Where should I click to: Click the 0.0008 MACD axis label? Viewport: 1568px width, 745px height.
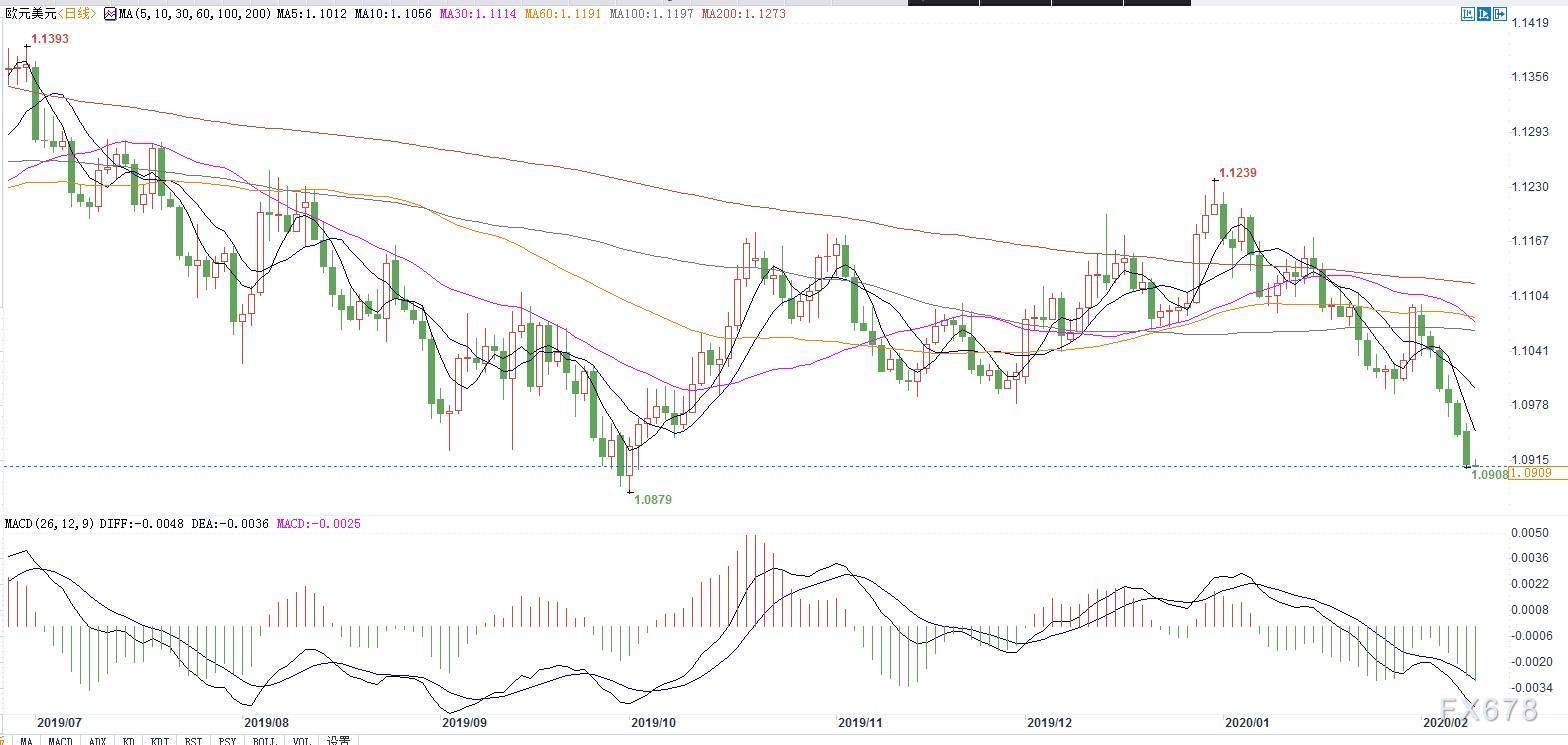[x=1531, y=610]
